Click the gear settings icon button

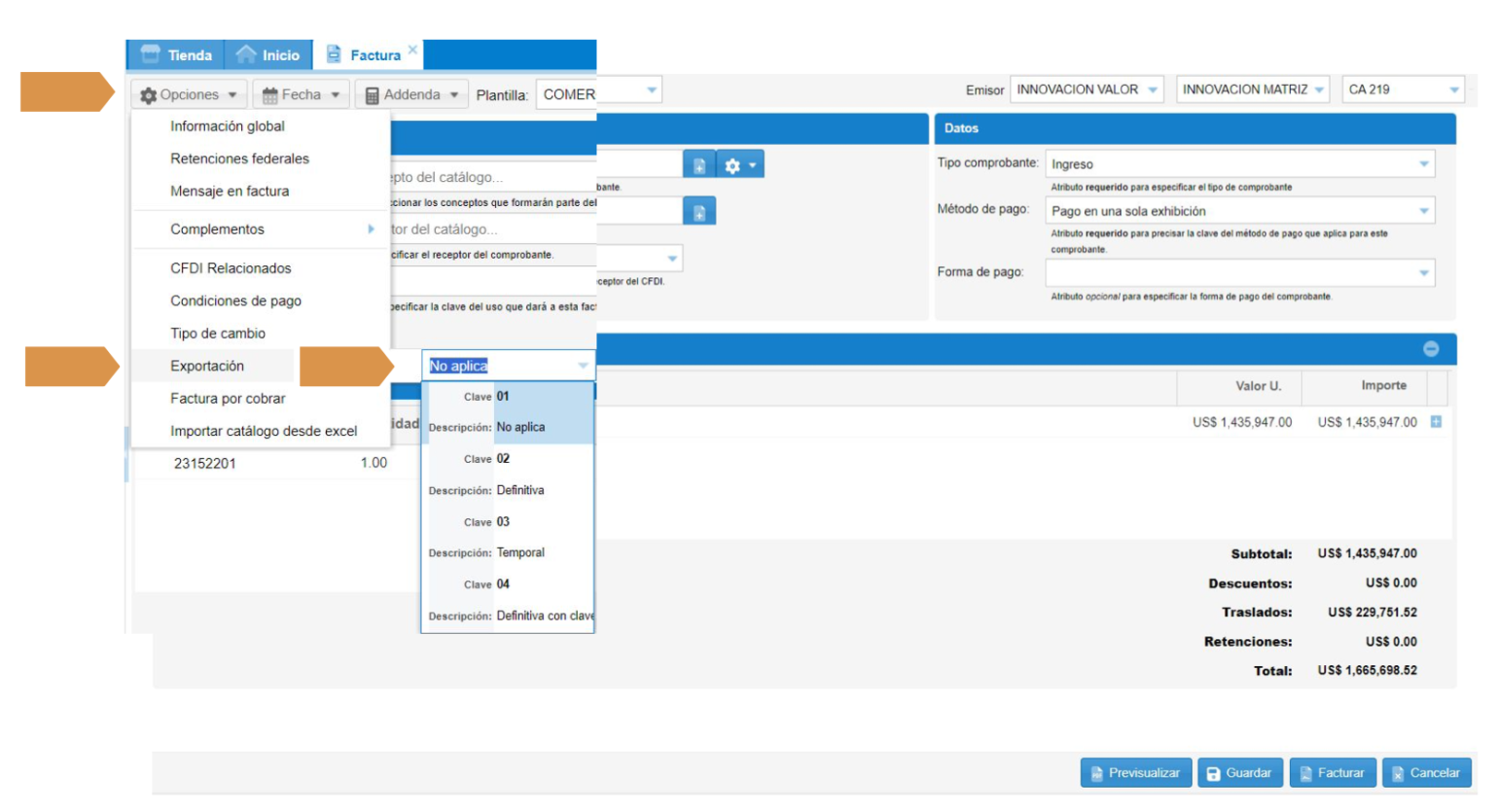point(739,165)
